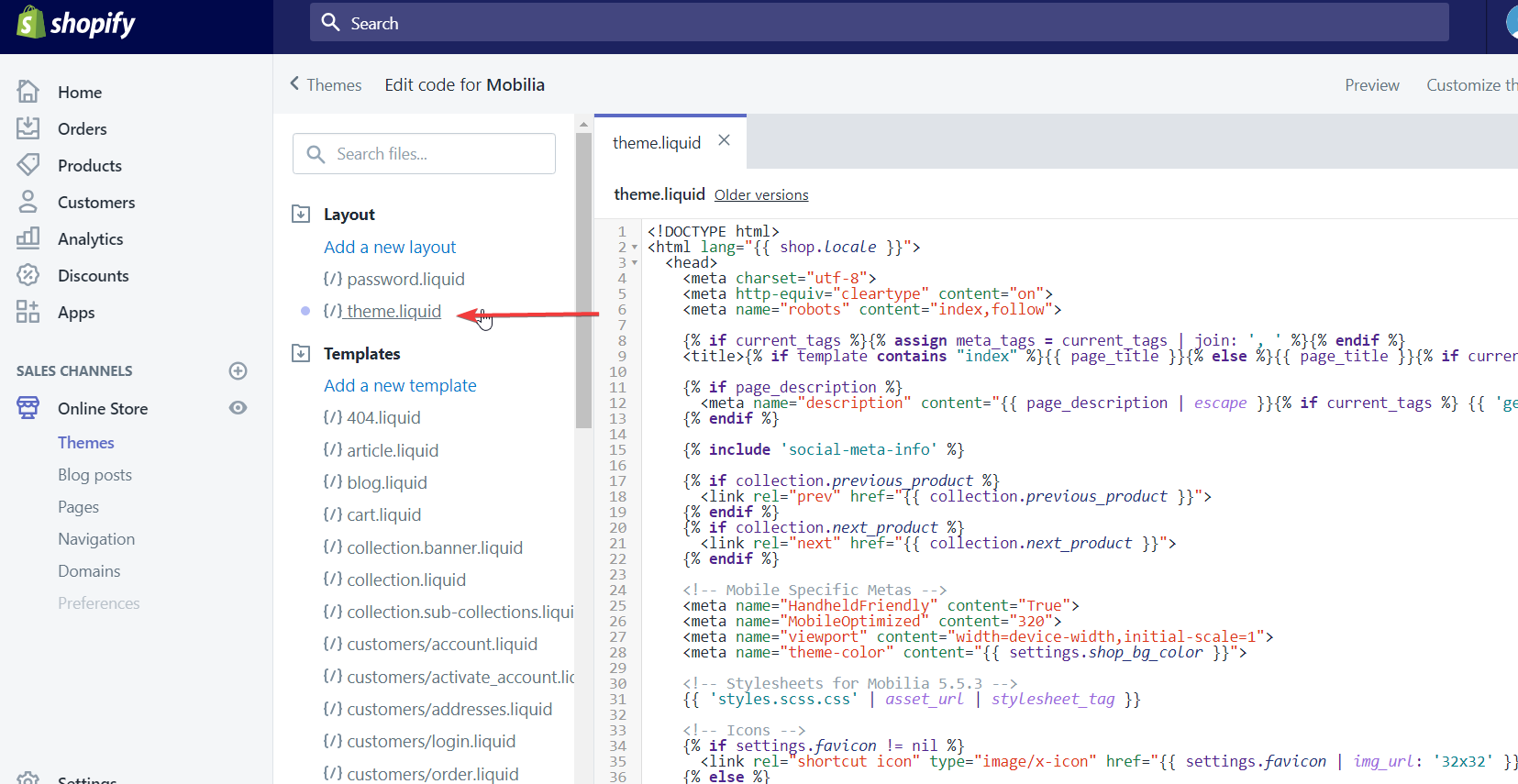Click the Preview link
This screenshot has width=1518, height=784.
[x=1372, y=84]
